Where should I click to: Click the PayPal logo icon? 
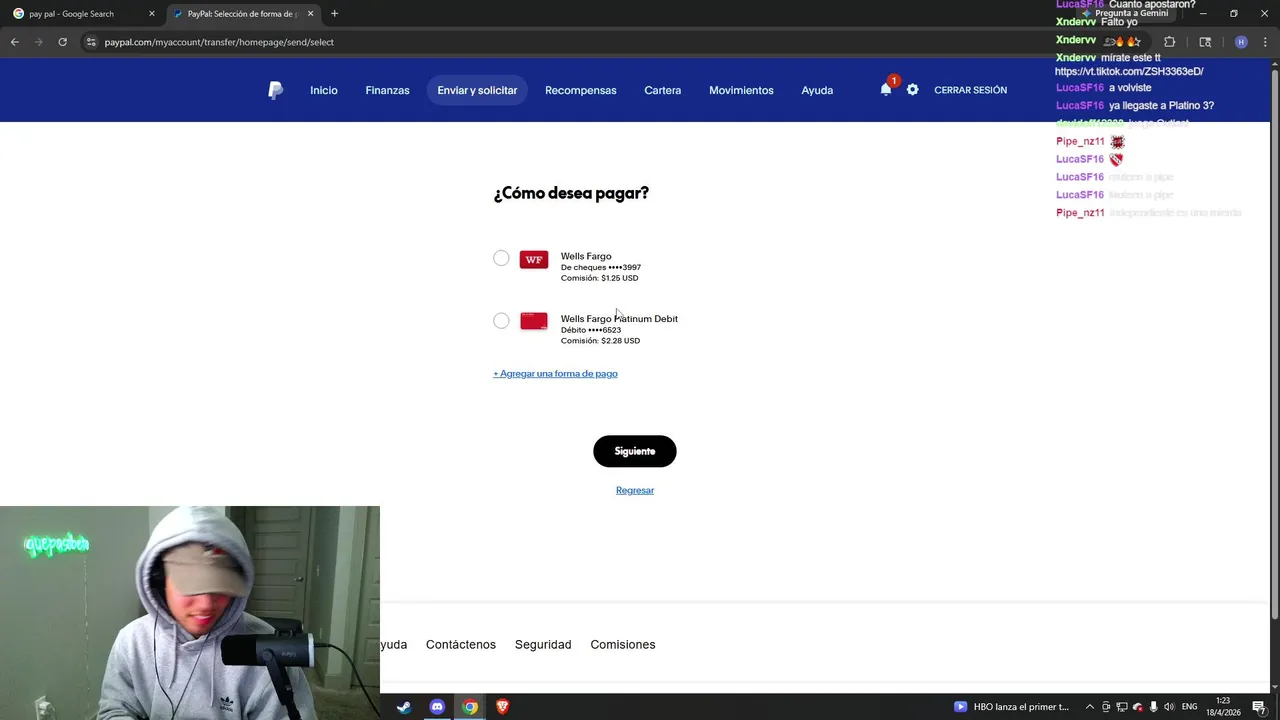pyautogui.click(x=276, y=90)
